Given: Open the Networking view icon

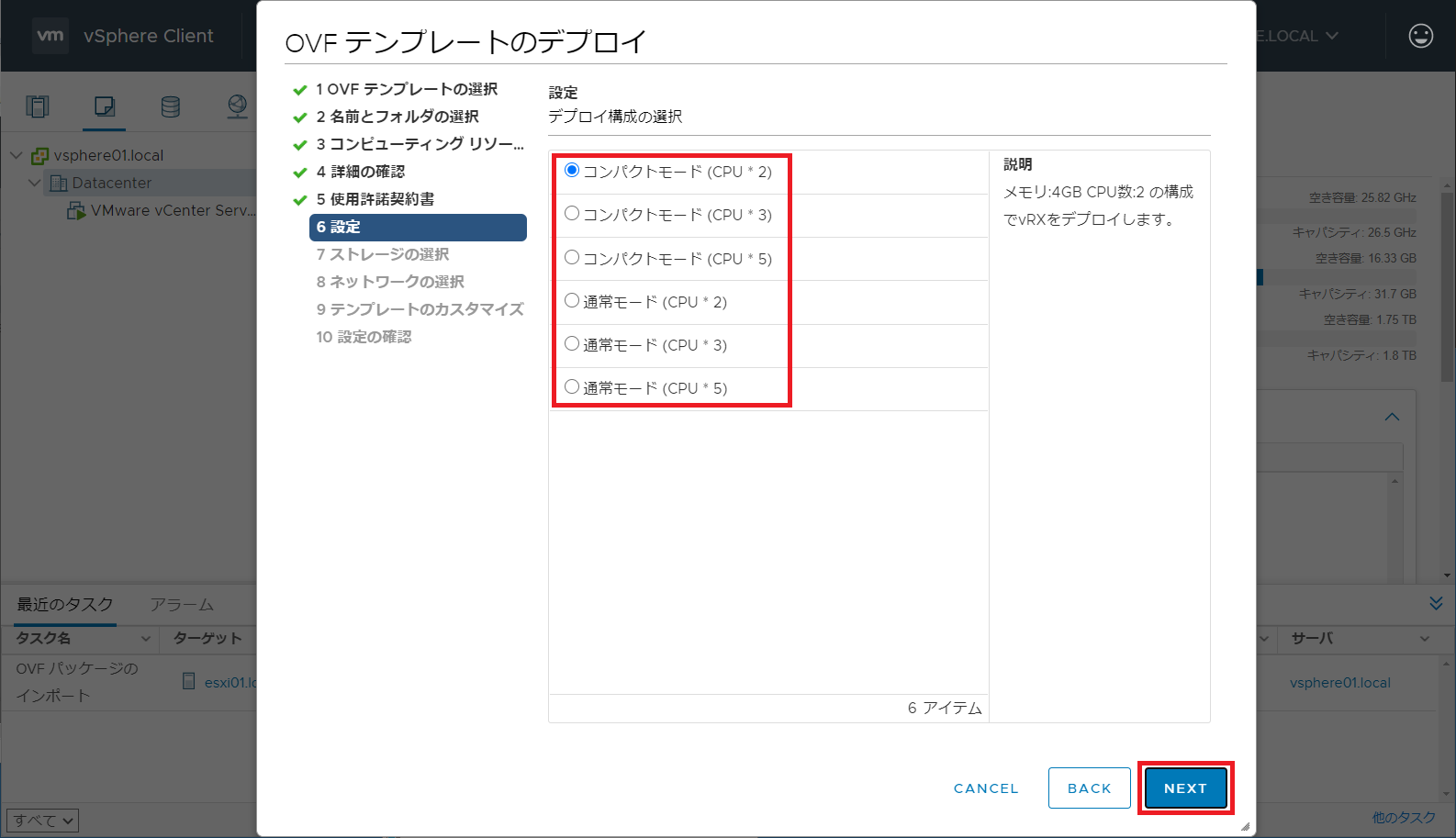Looking at the screenshot, I should (x=238, y=106).
